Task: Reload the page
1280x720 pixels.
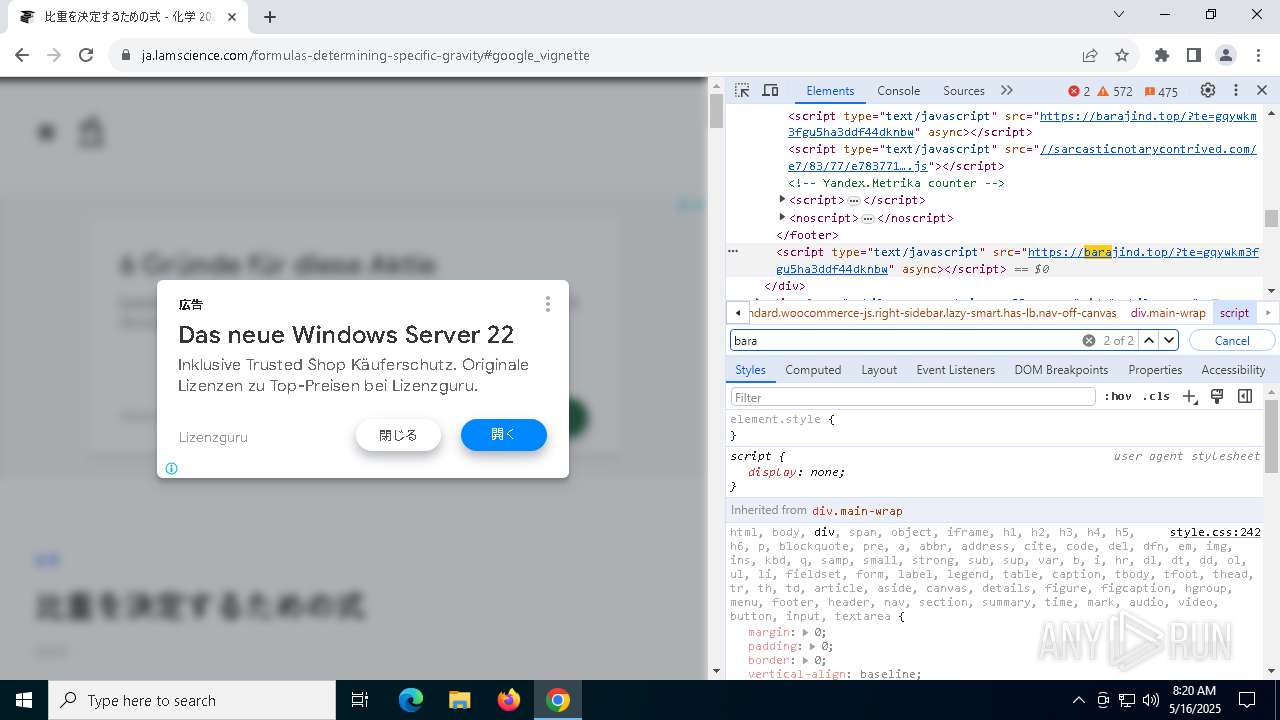Action: pyautogui.click(x=86, y=55)
